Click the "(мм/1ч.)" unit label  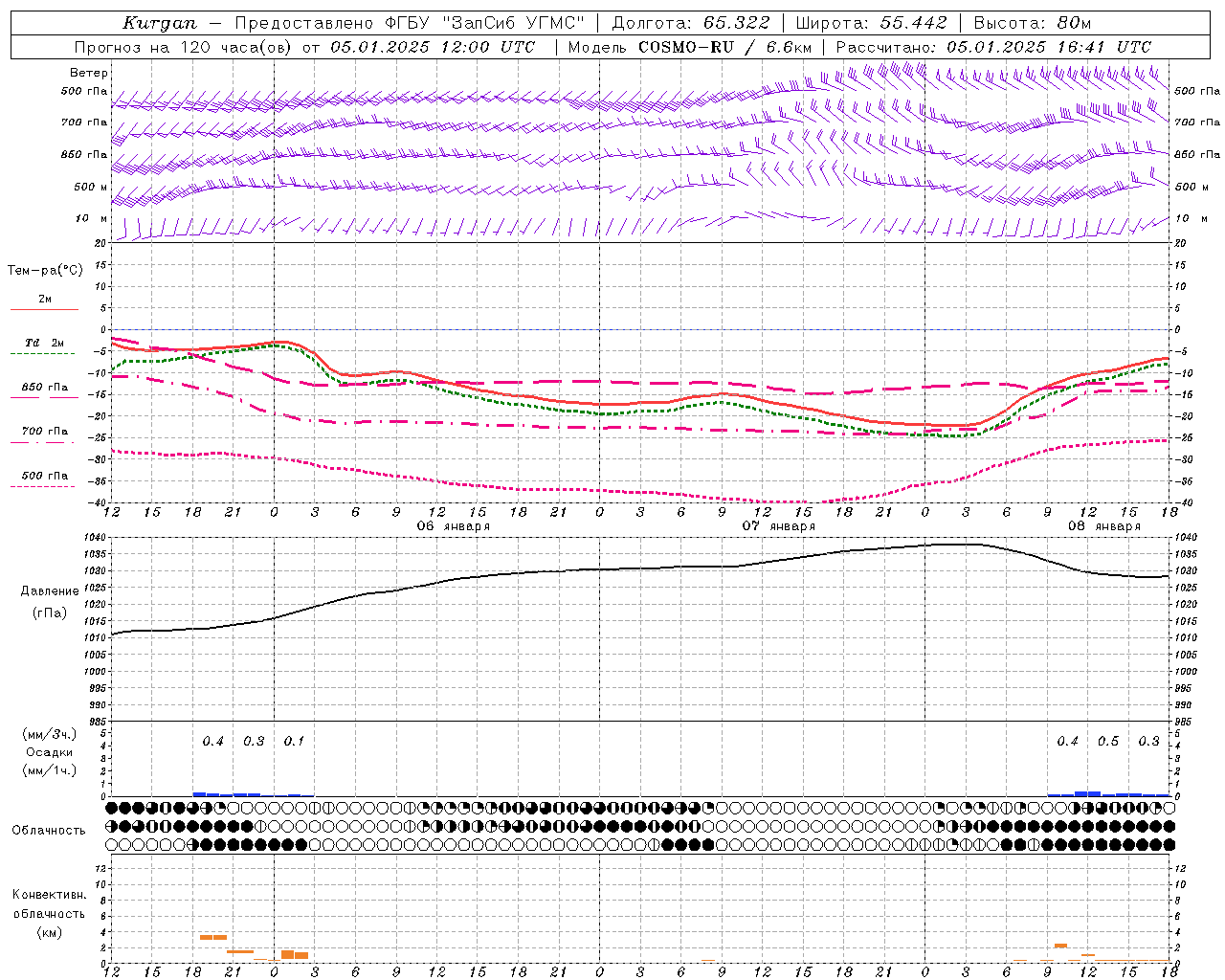tap(49, 770)
